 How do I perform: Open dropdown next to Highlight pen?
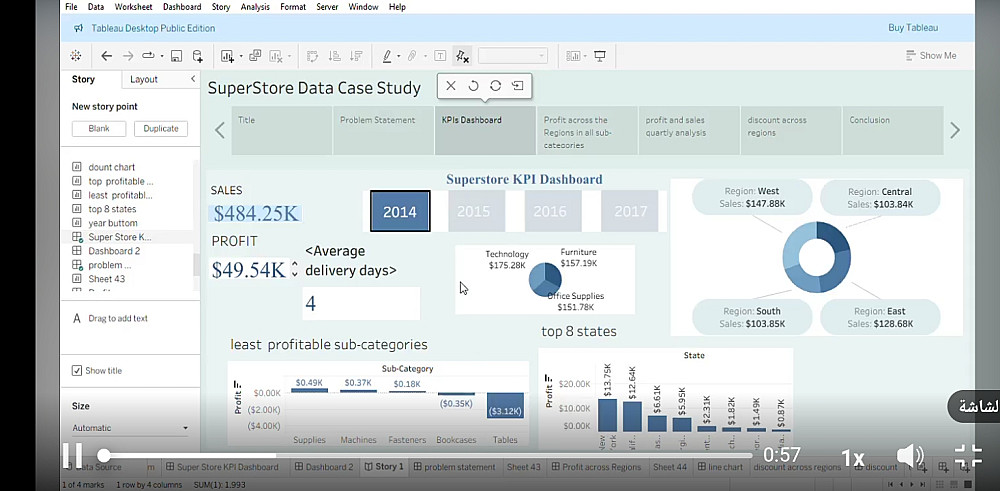(399, 56)
